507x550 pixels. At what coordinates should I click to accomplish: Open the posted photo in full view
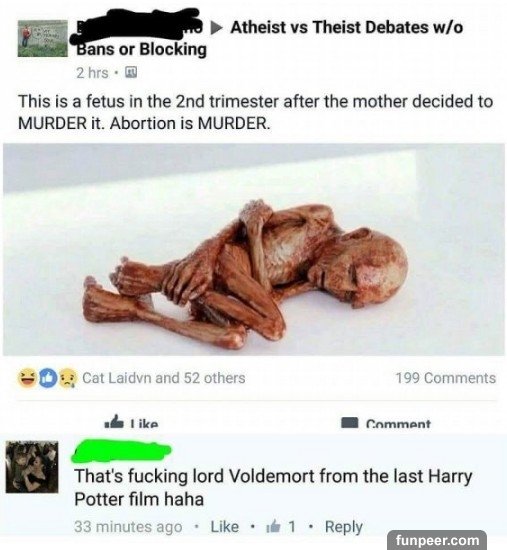click(254, 249)
